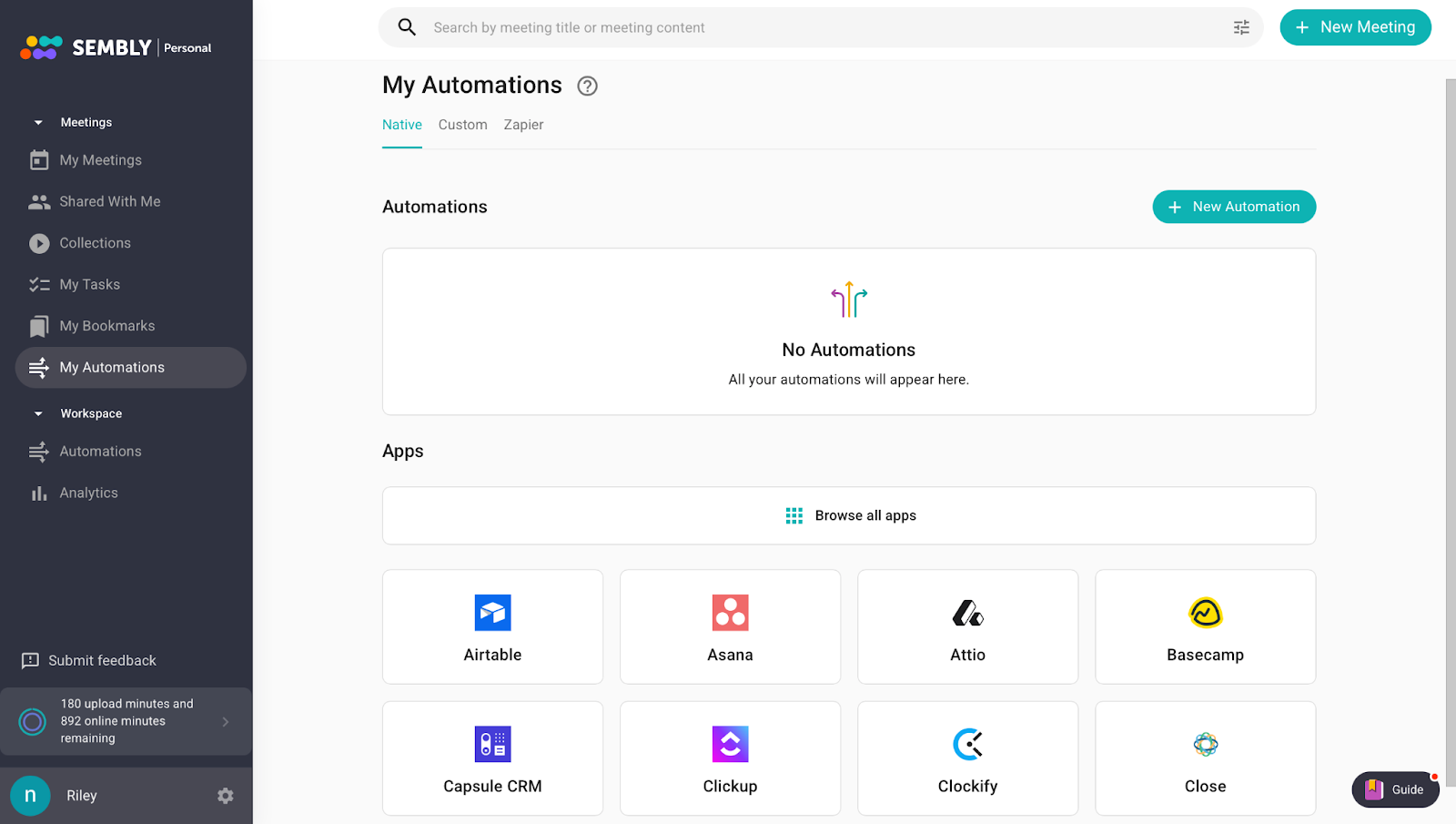Screen dimensions: 1456x824
Task: Open Analytics in the sidebar
Action: 88,493
